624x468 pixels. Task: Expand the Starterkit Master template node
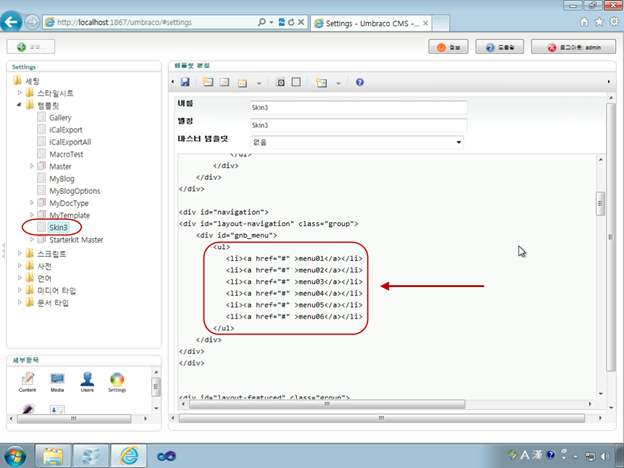(x=32, y=239)
